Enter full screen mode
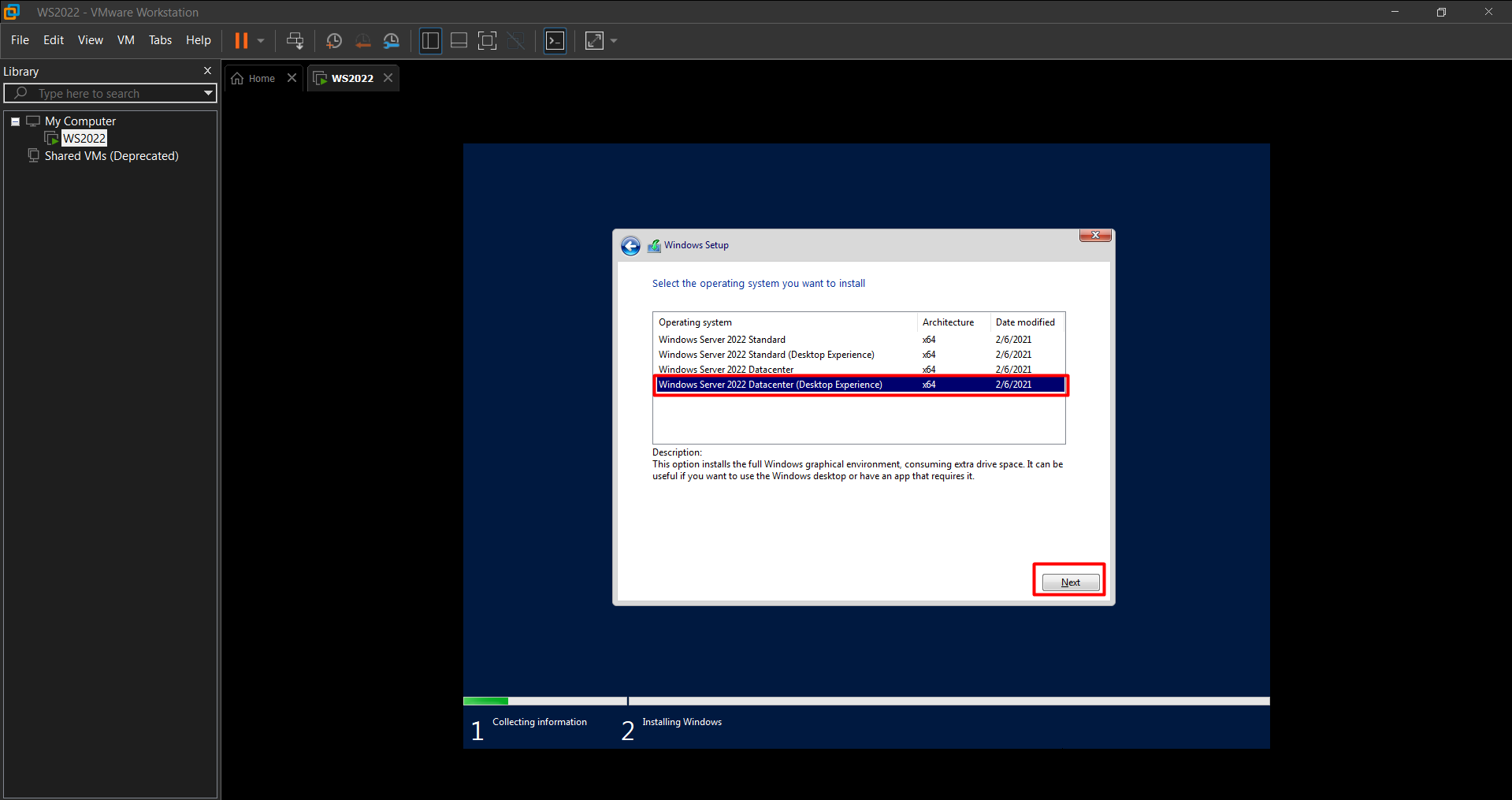Image resolution: width=1512 pixels, height=800 pixels. pos(488,40)
